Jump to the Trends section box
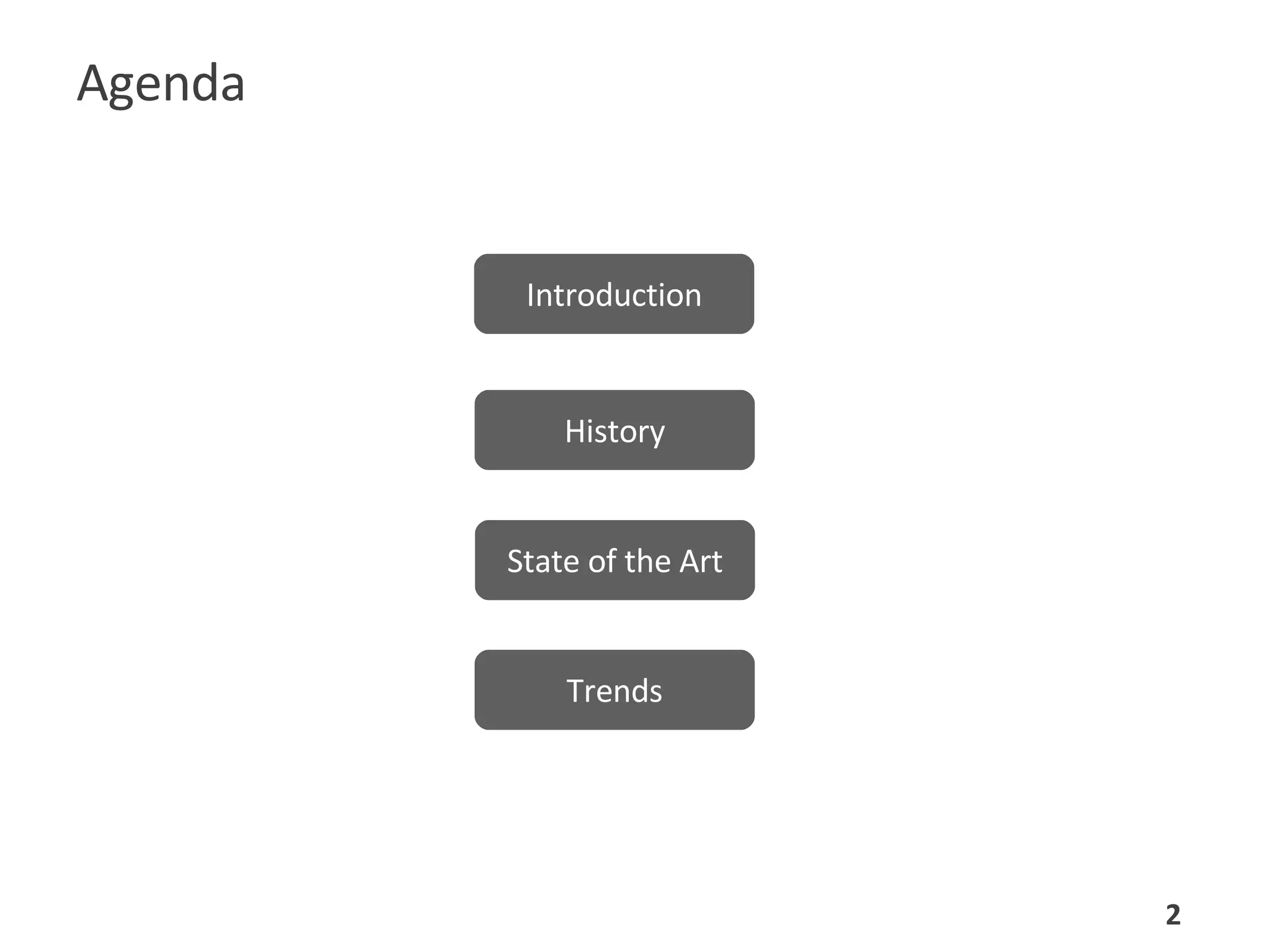1270x952 pixels. 614,690
